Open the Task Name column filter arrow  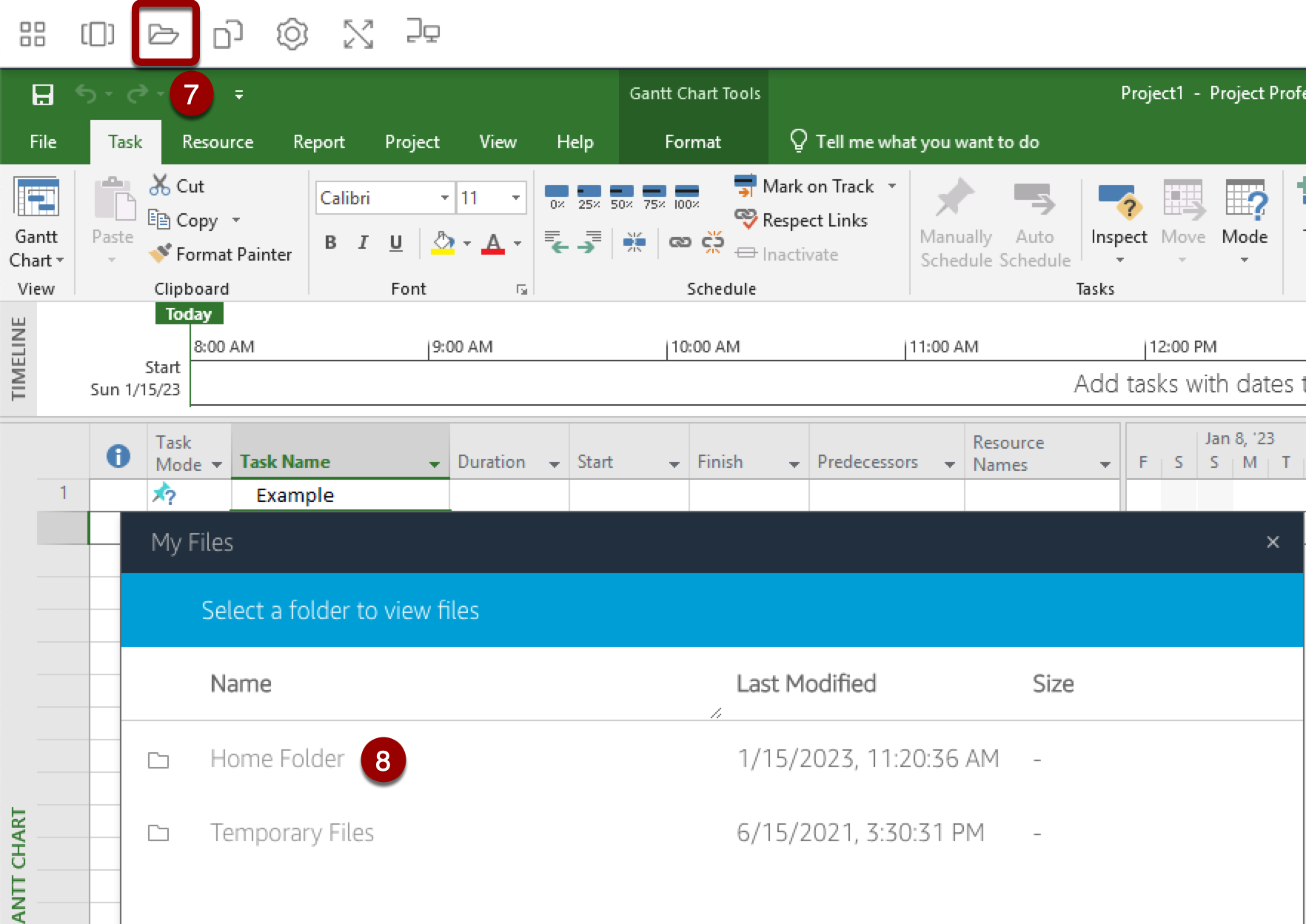pyautogui.click(x=435, y=464)
